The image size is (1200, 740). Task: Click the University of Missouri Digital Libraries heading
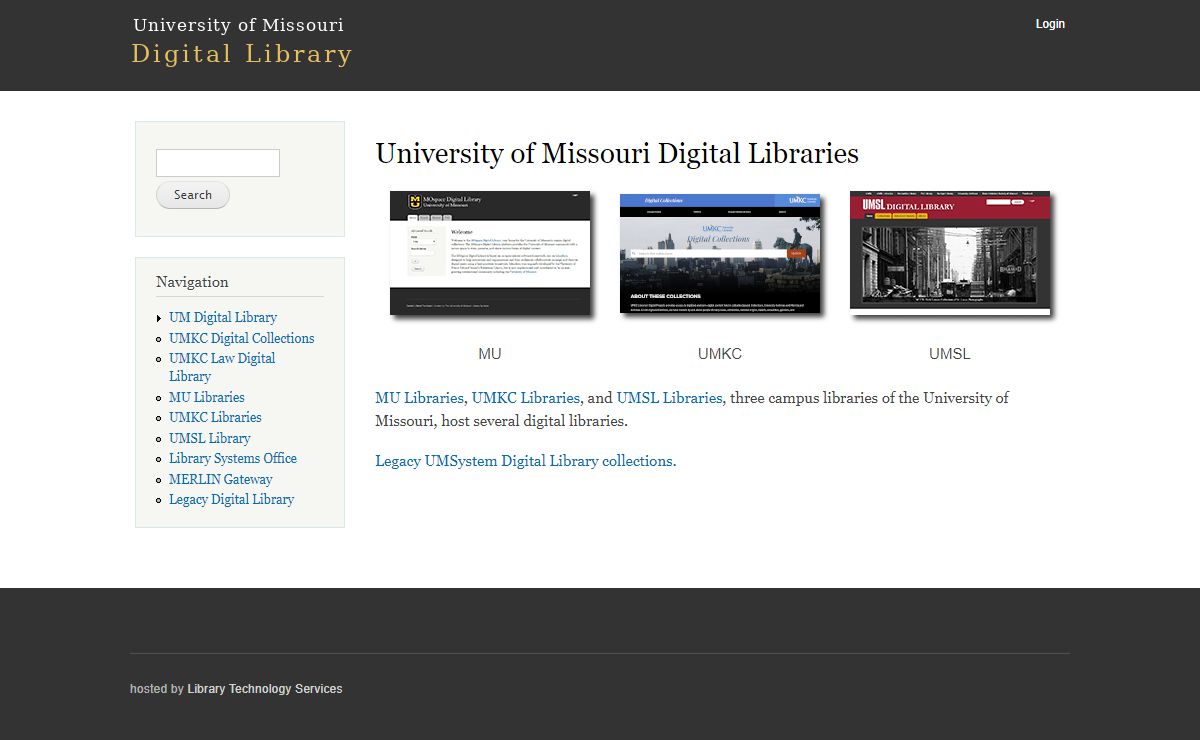point(617,153)
